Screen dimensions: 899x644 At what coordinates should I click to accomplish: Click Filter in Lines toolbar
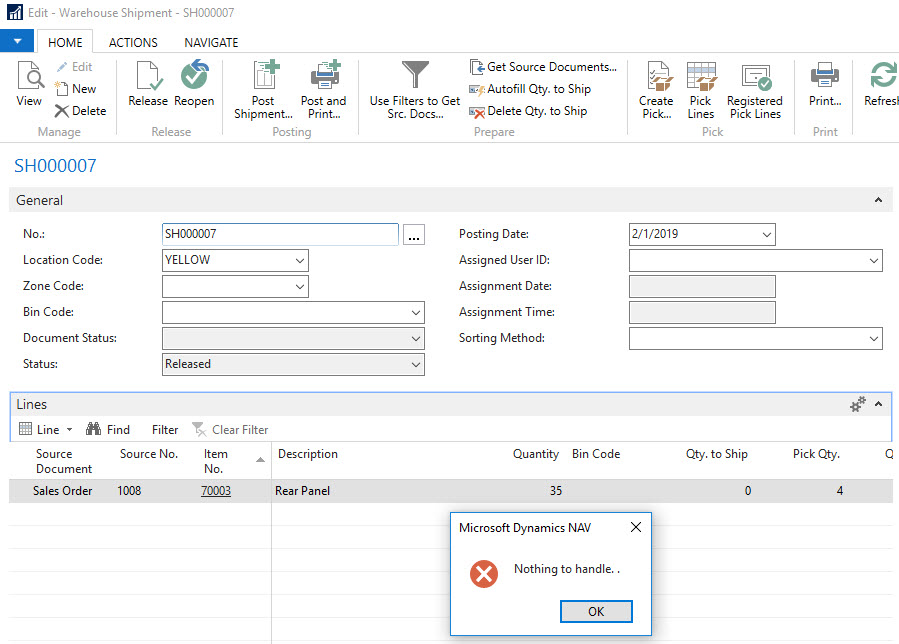[165, 430]
